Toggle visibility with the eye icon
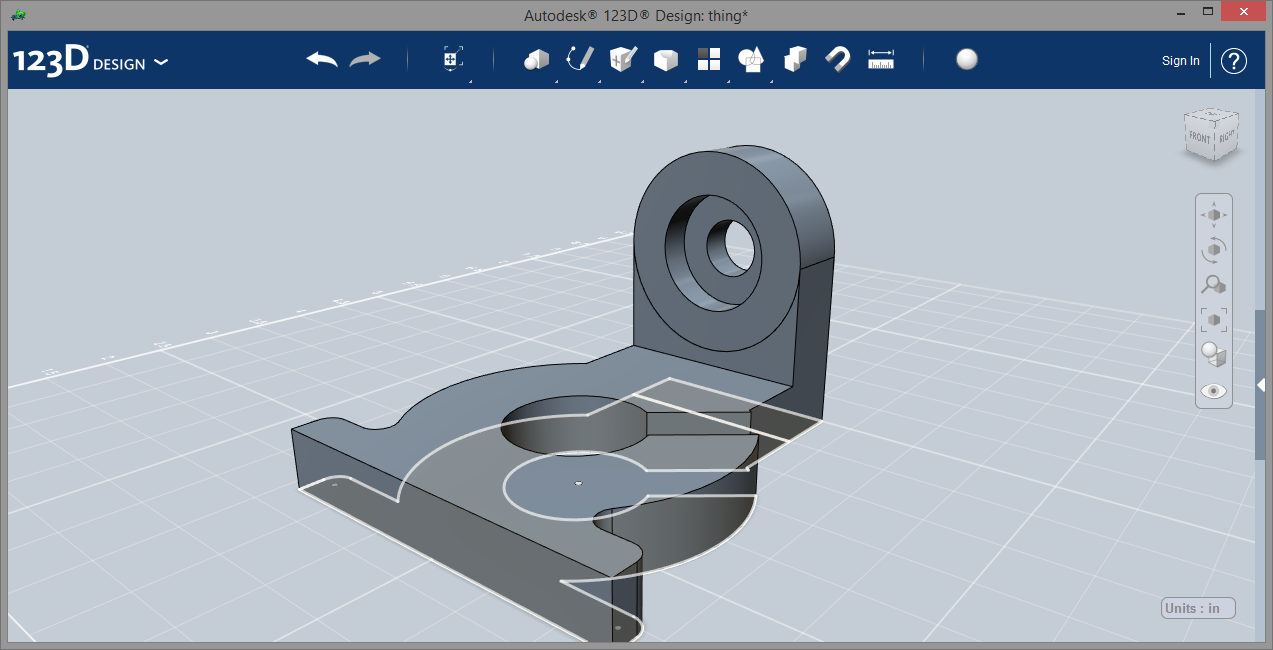Viewport: 1273px width, 650px height. pos(1214,391)
